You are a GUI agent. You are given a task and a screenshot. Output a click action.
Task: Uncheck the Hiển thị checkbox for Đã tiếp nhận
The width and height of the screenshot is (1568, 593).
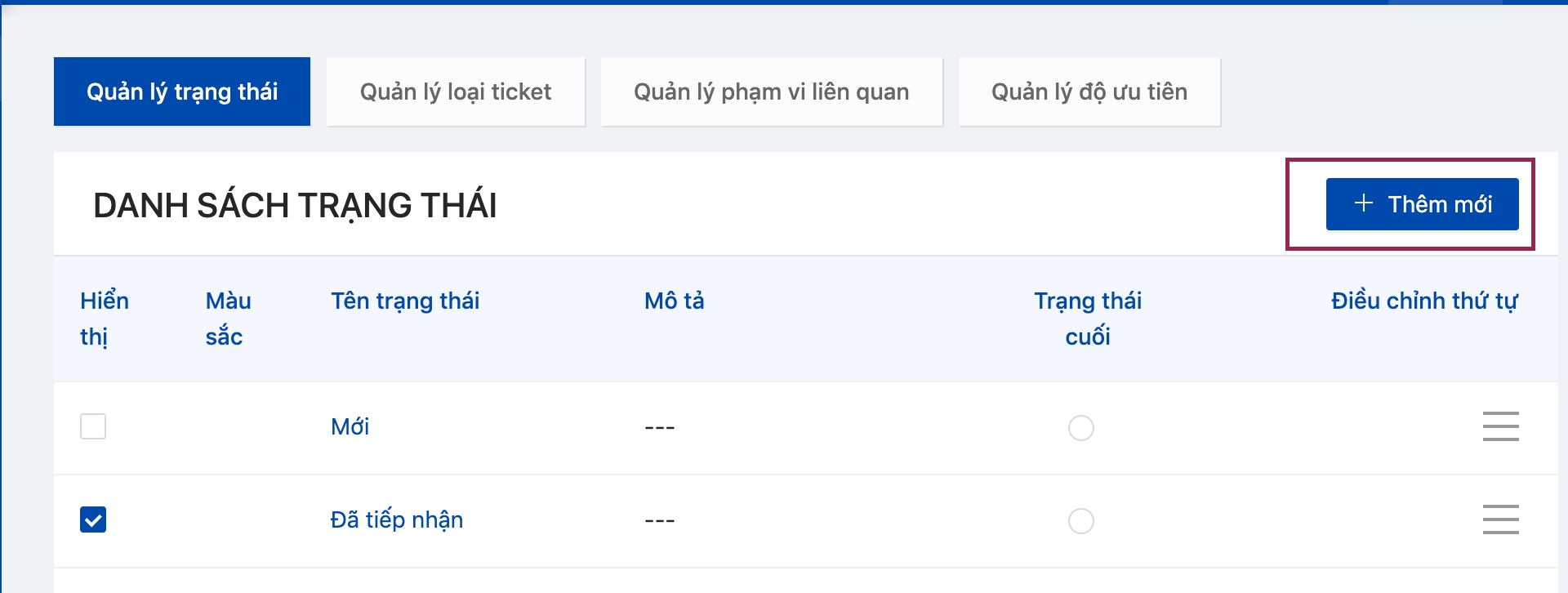coord(93,519)
